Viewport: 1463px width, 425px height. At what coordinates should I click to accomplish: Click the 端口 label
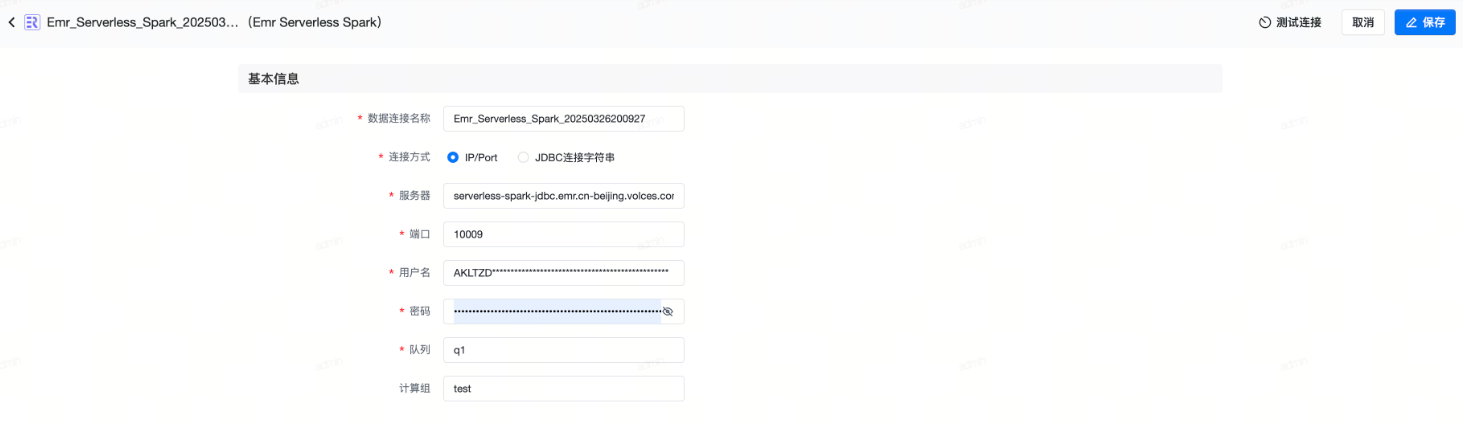tap(420, 234)
